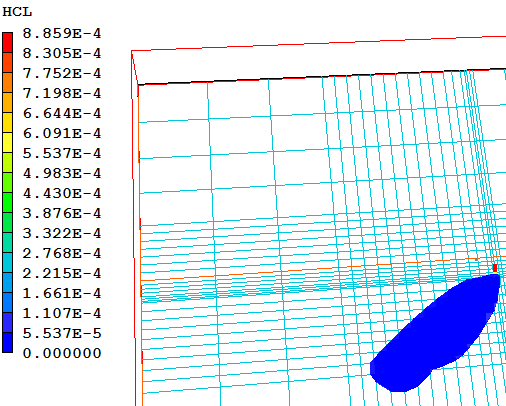
Task: Click the 5.537E-5 legend label
Action: (62, 333)
